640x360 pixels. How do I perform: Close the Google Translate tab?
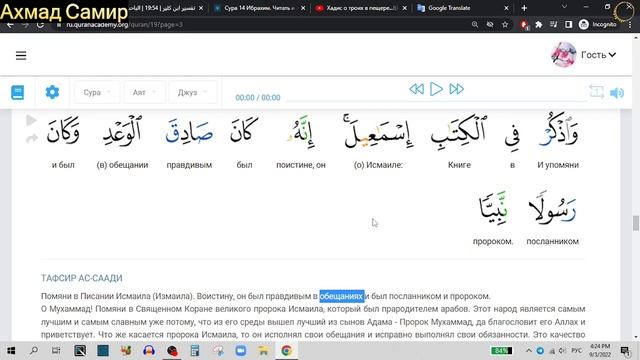click(x=506, y=8)
